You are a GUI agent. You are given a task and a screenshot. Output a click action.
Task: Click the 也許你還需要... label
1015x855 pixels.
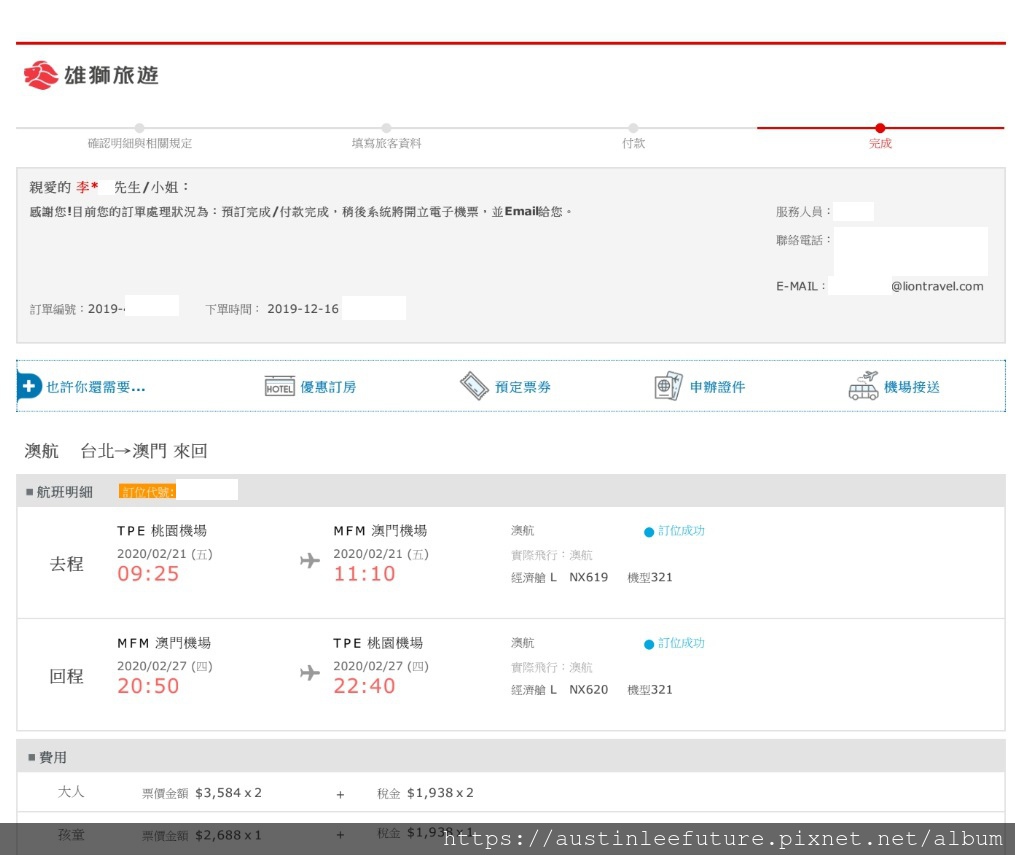click(96, 387)
